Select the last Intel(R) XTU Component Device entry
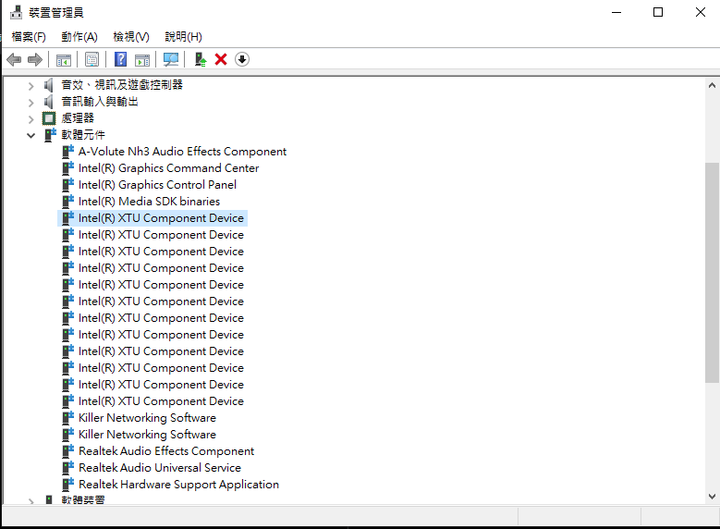Screen dimensions: 720x529 [161, 401]
